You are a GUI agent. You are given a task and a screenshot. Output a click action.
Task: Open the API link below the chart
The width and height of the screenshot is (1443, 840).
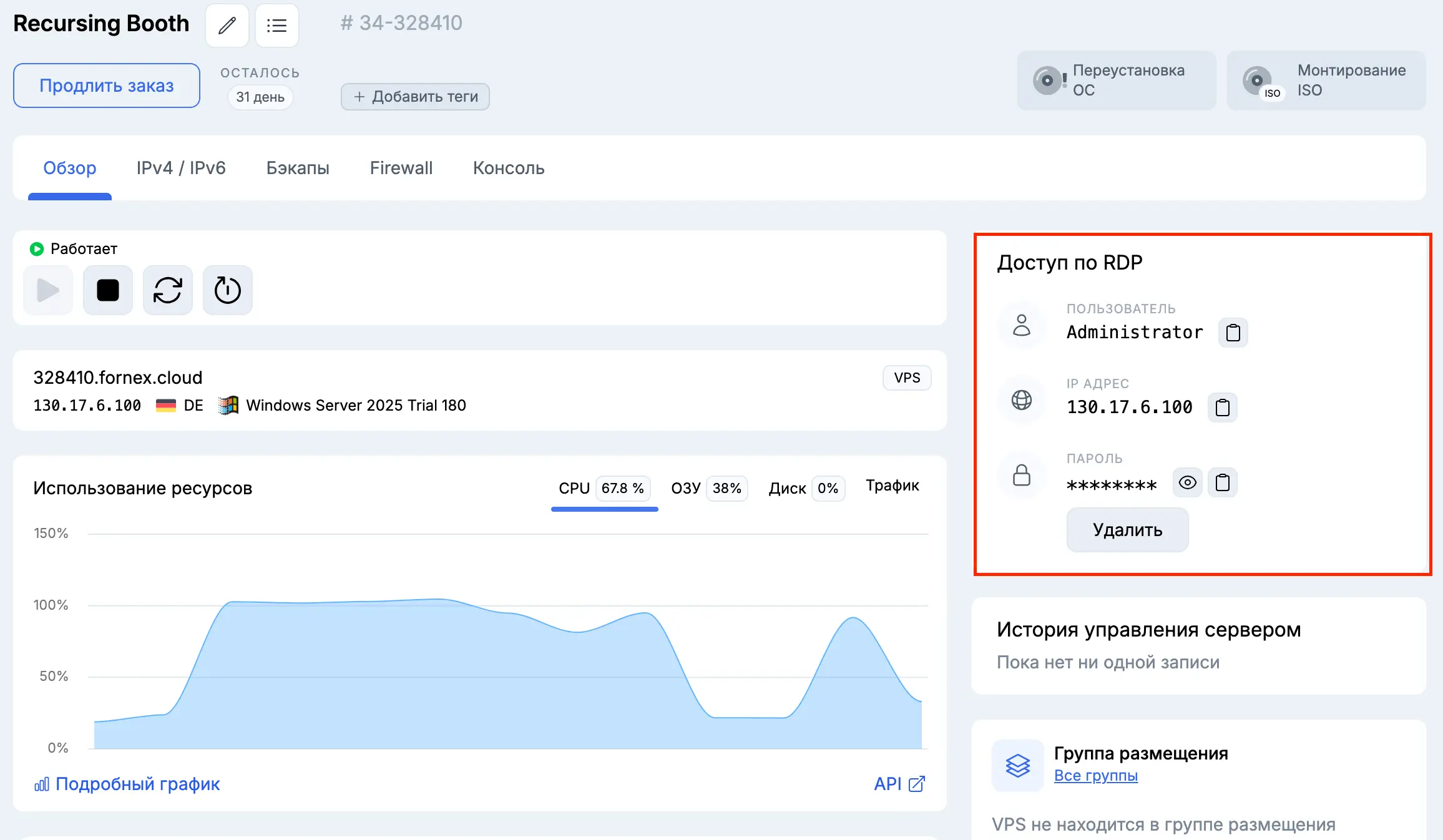point(899,784)
